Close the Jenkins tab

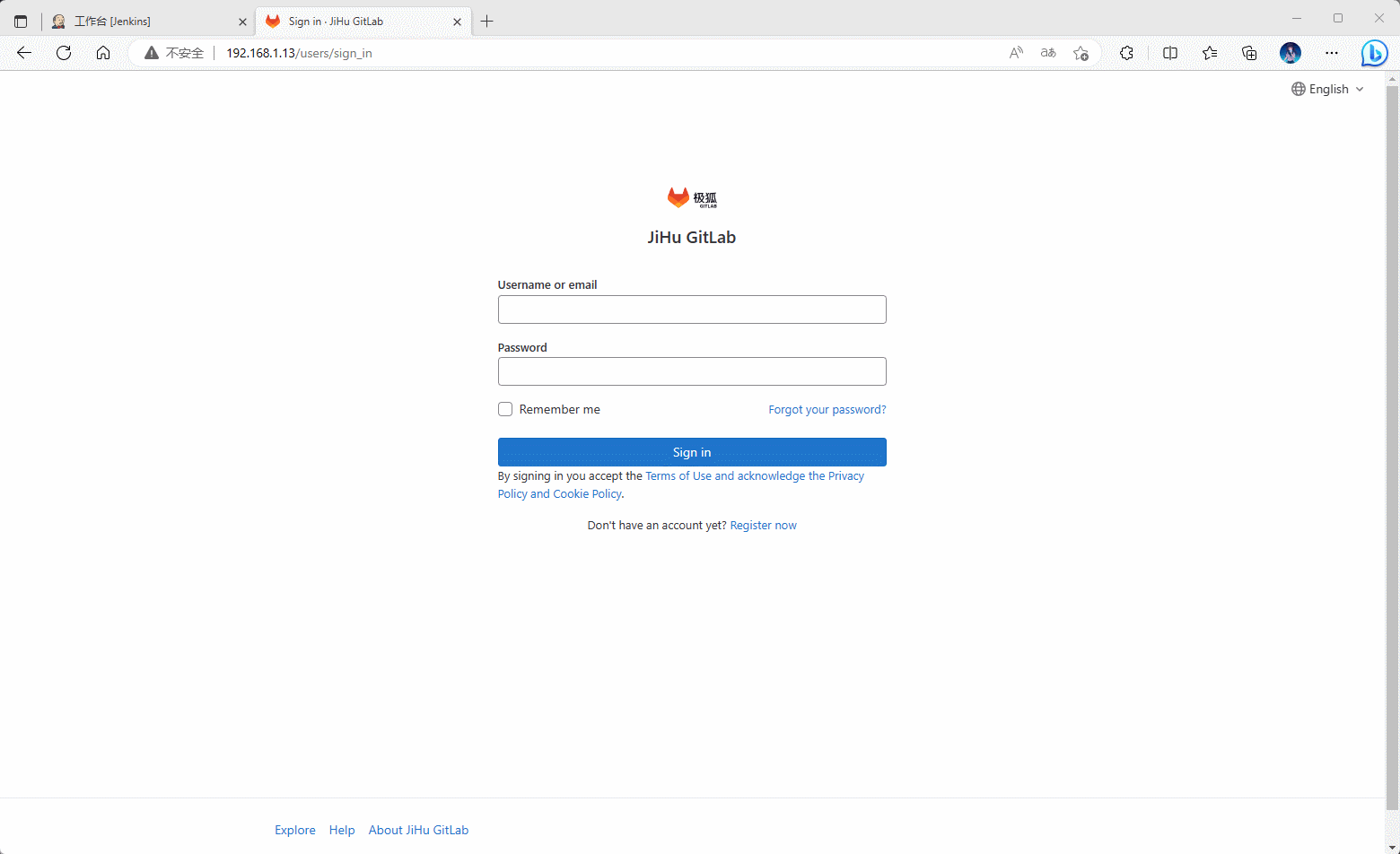coord(242,22)
